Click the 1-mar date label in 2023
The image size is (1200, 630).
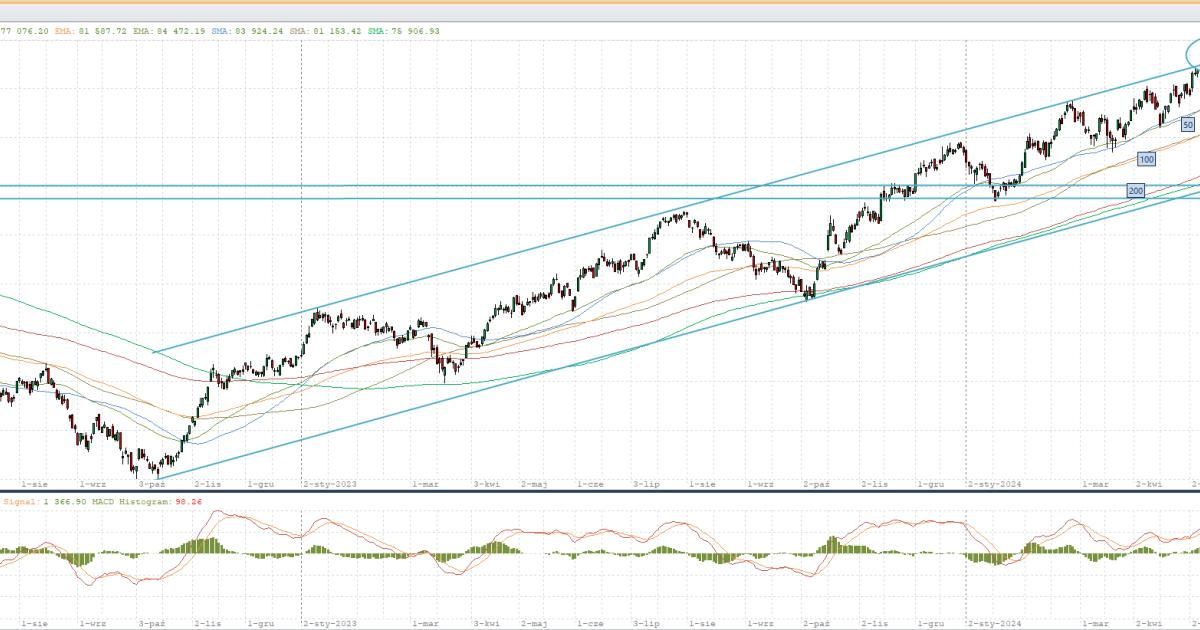pos(426,483)
